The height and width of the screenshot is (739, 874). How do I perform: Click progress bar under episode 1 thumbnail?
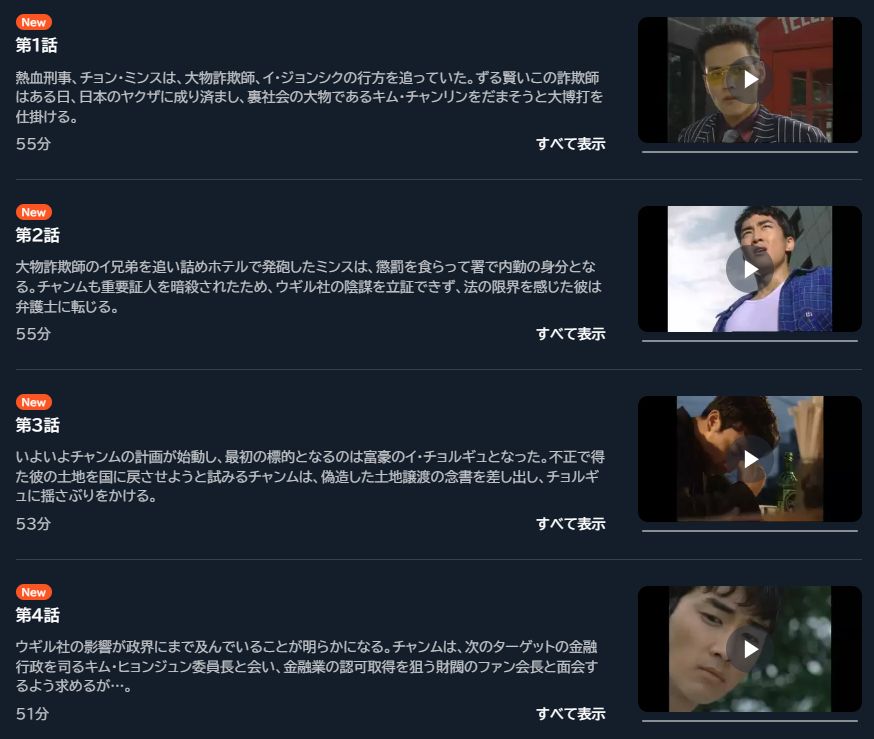click(x=750, y=152)
